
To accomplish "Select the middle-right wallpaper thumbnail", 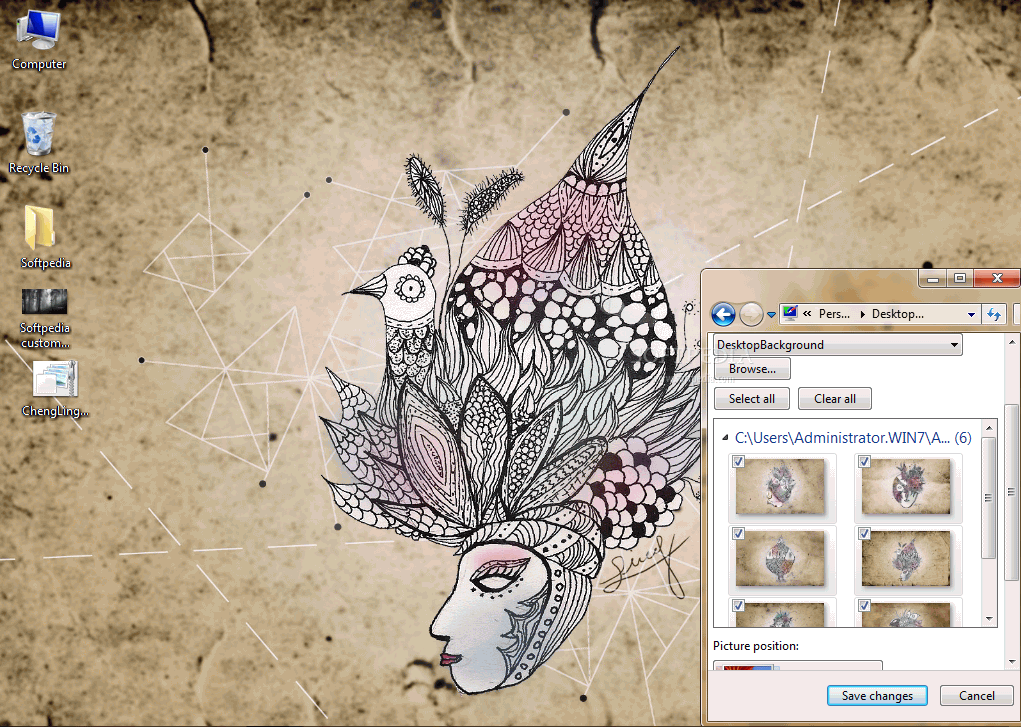I will (906, 558).
